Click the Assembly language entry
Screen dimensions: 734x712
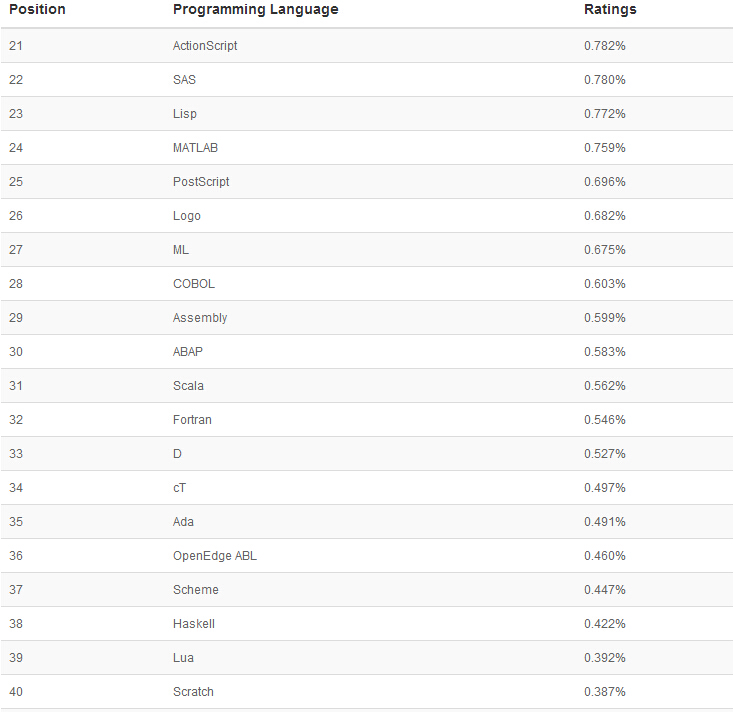pos(200,318)
